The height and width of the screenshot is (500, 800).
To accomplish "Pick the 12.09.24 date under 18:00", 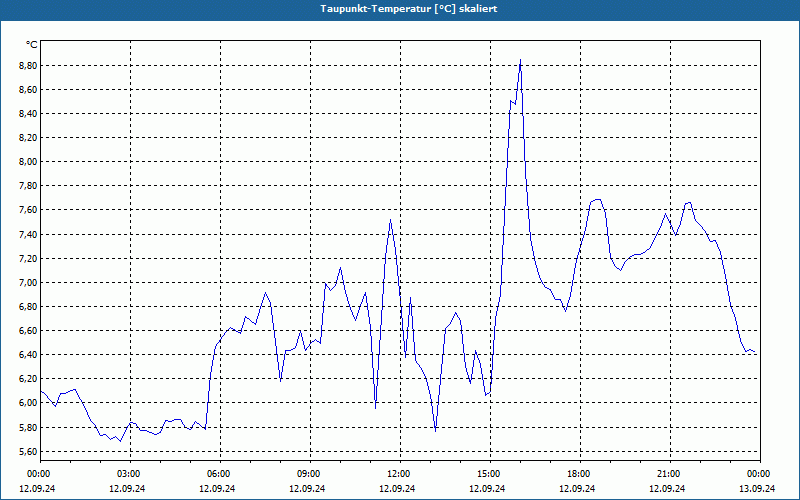I will pos(578,488).
